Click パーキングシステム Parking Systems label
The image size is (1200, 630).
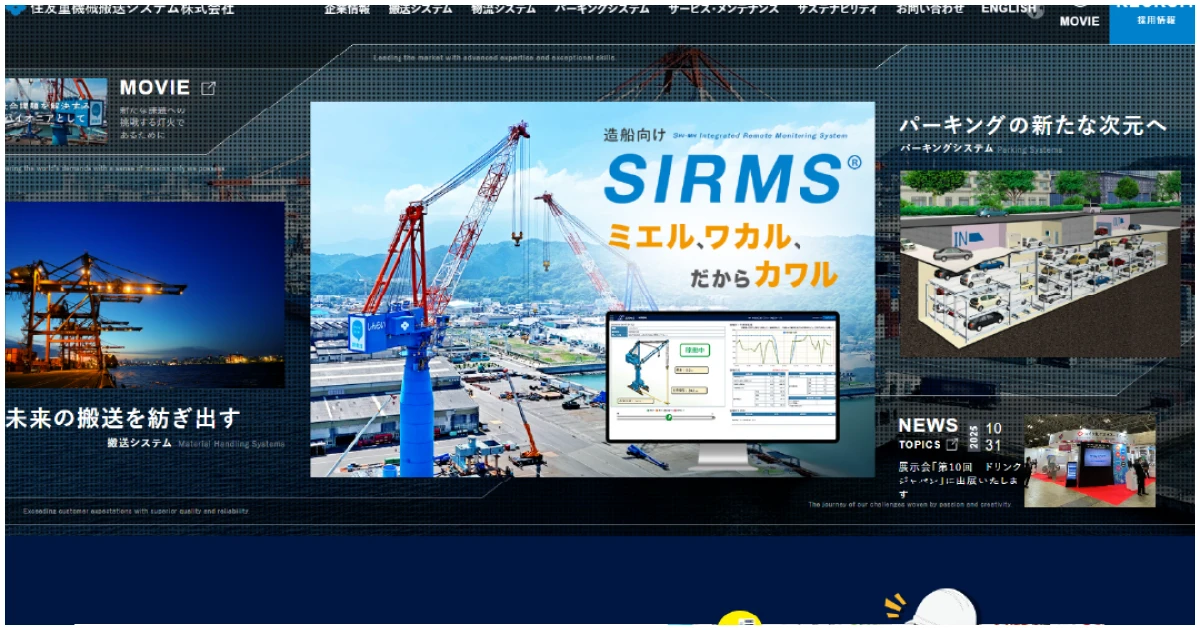click(x=981, y=148)
